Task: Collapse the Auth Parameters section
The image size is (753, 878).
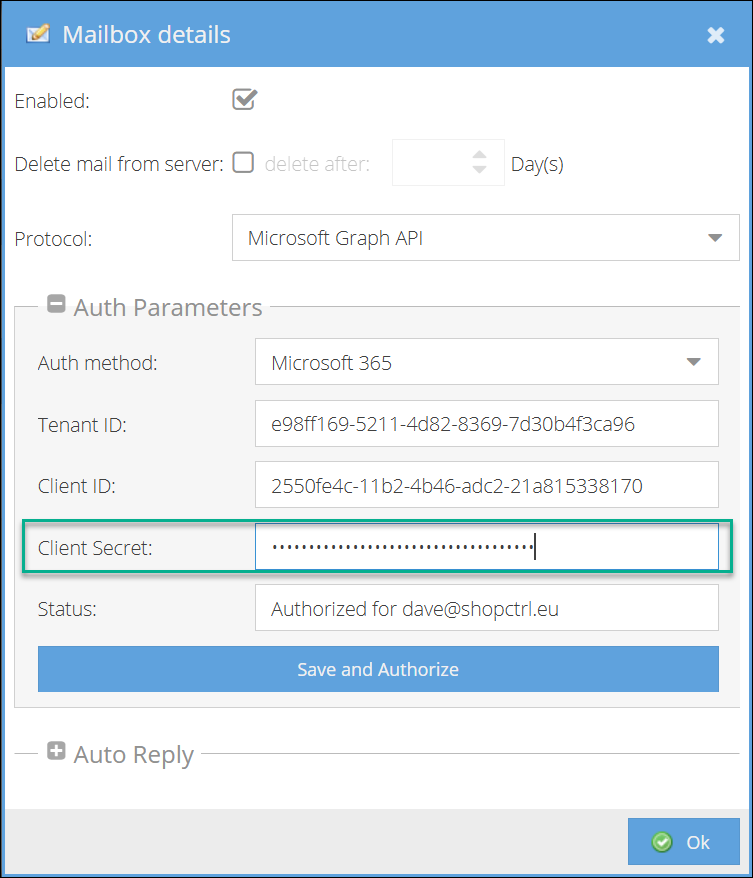Action: point(56,304)
